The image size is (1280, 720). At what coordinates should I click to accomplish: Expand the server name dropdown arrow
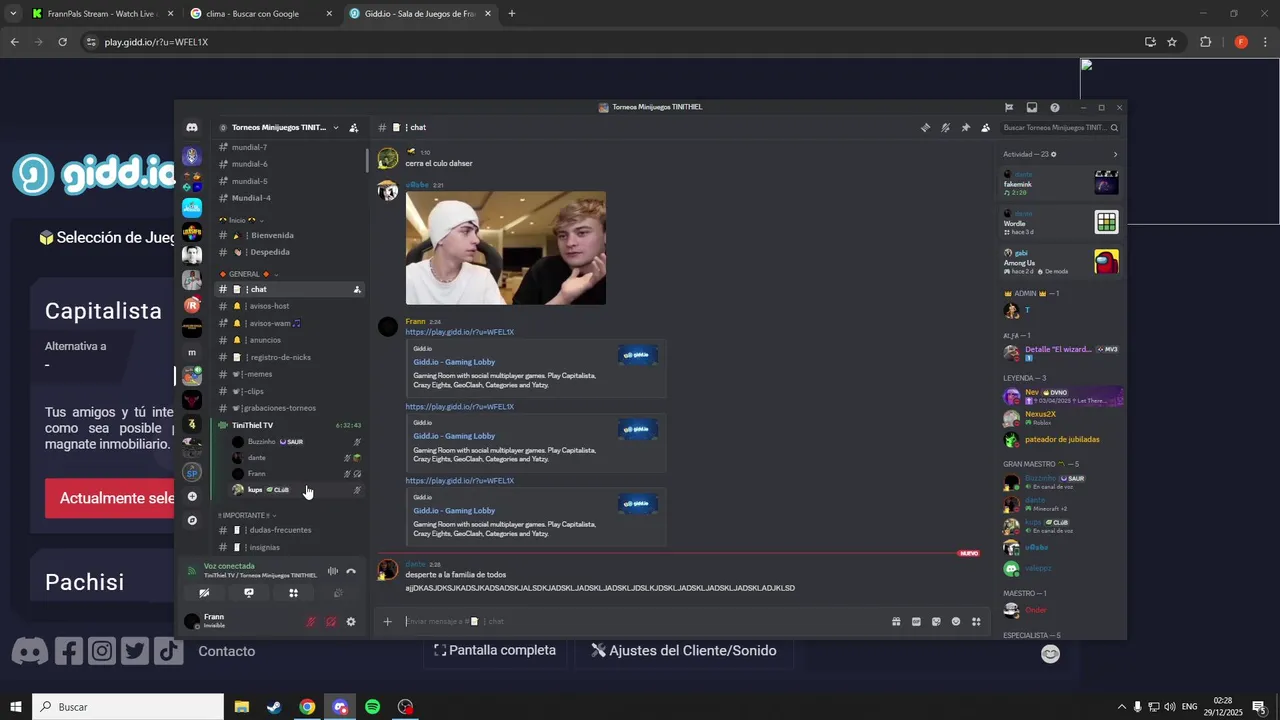pyautogui.click(x=336, y=128)
